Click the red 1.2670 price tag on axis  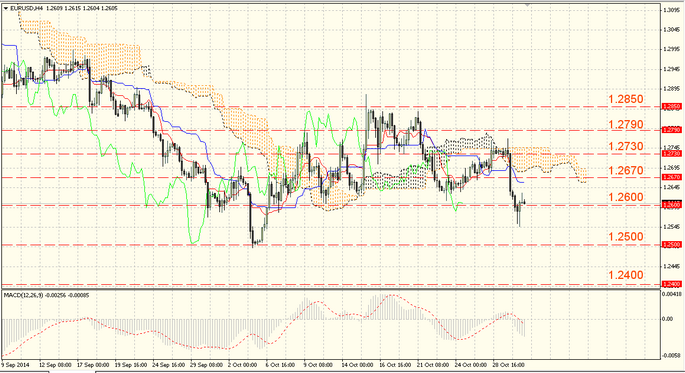[672, 177]
